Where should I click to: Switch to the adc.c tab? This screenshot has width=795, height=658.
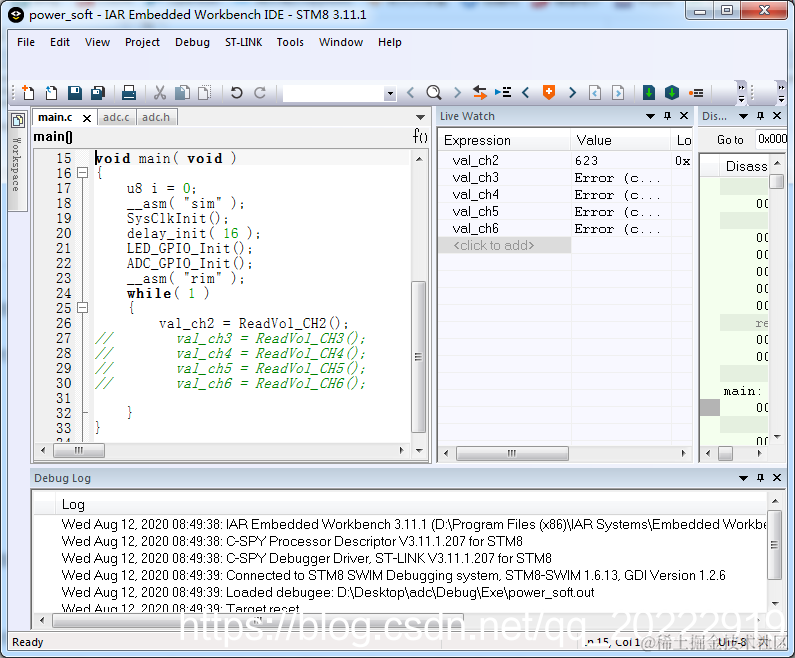[x=116, y=117]
